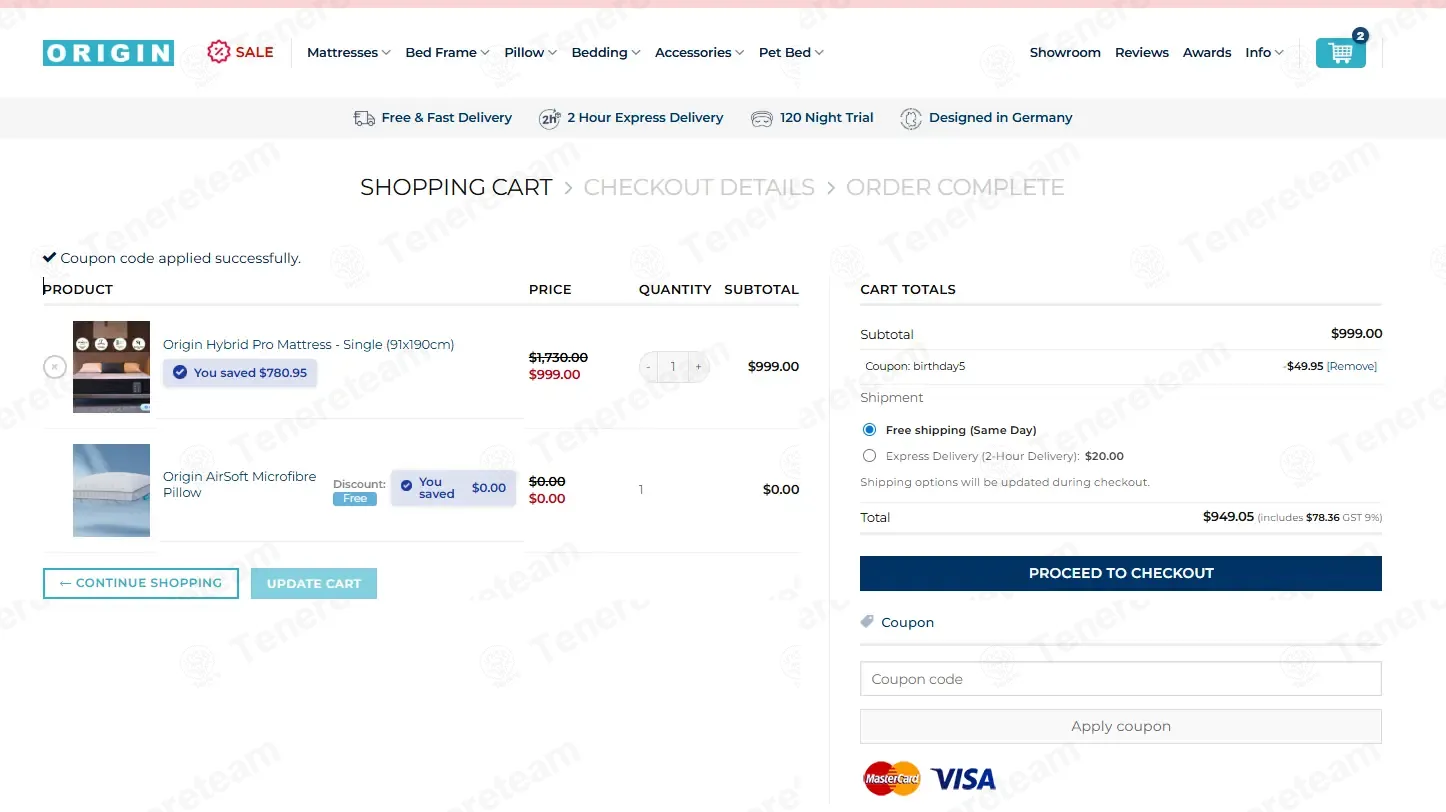Click the Free & Fast Delivery truck icon
Screen dimensions: 1446x812
364,118
